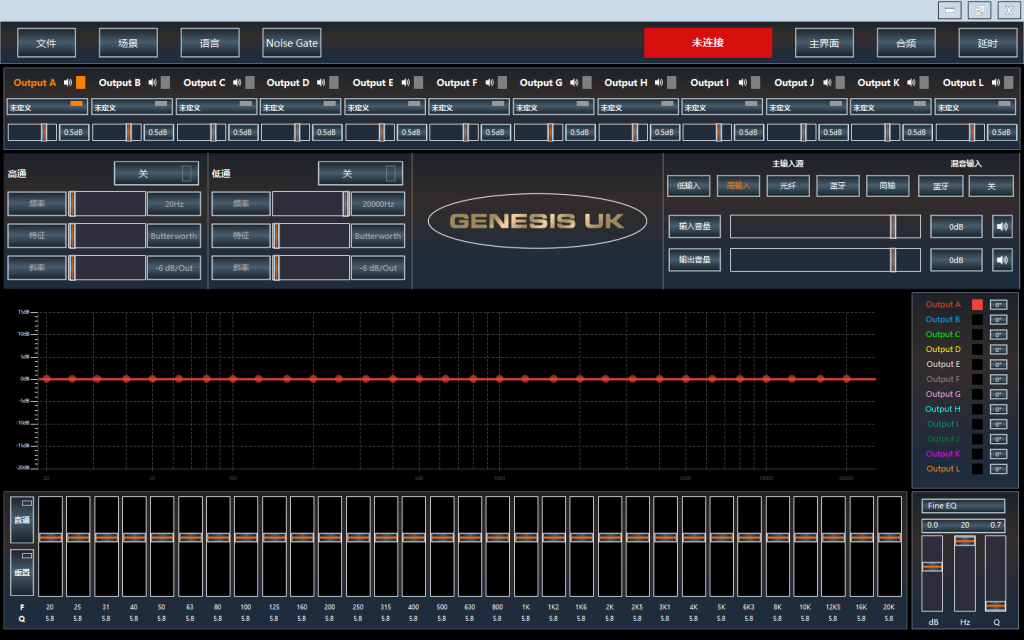This screenshot has width=1024, height=640.
Task: Click the phase button for Output B in legend
Action: tap(998, 320)
